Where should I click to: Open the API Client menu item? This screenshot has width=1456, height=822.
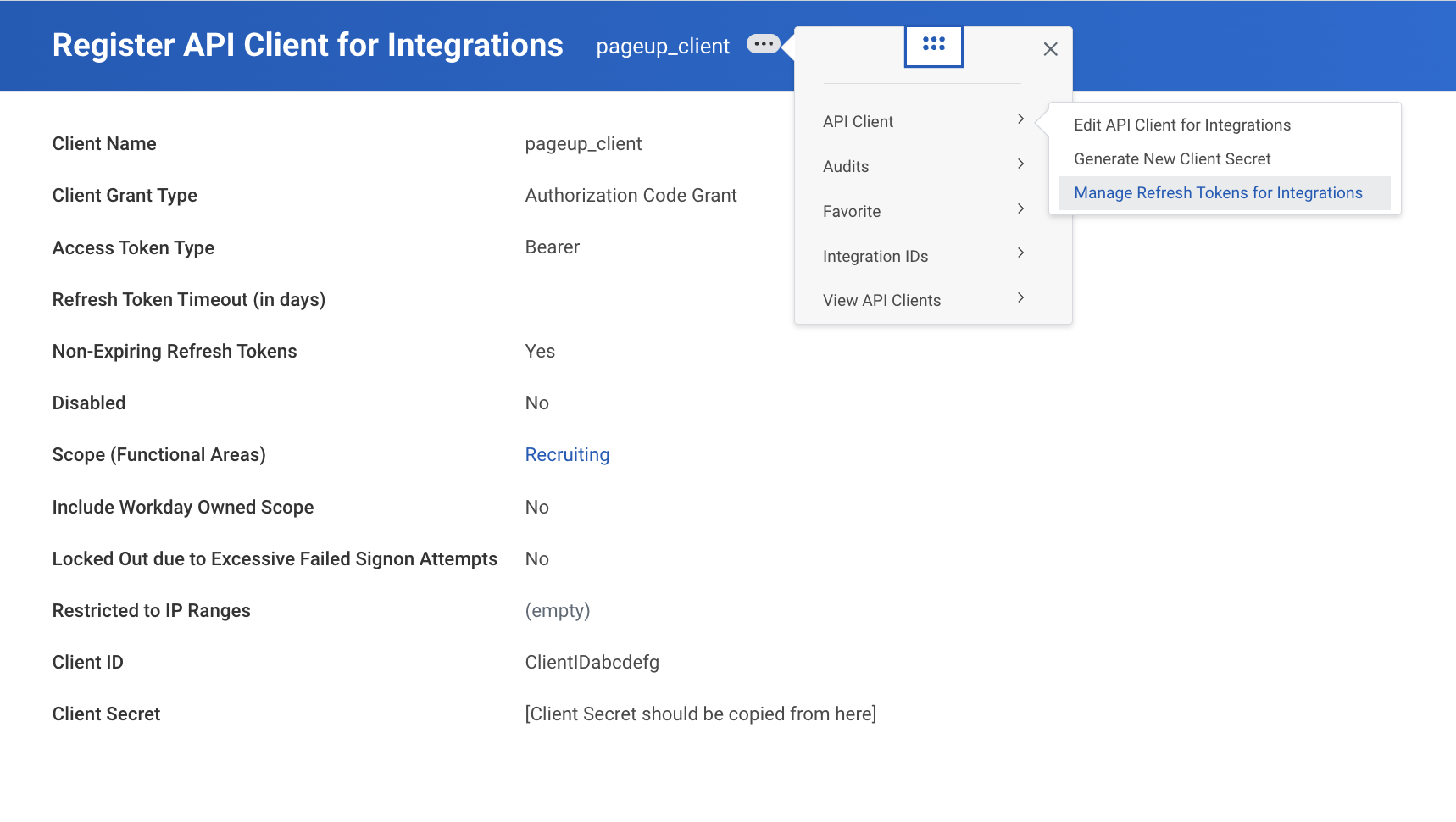click(x=858, y=121)
